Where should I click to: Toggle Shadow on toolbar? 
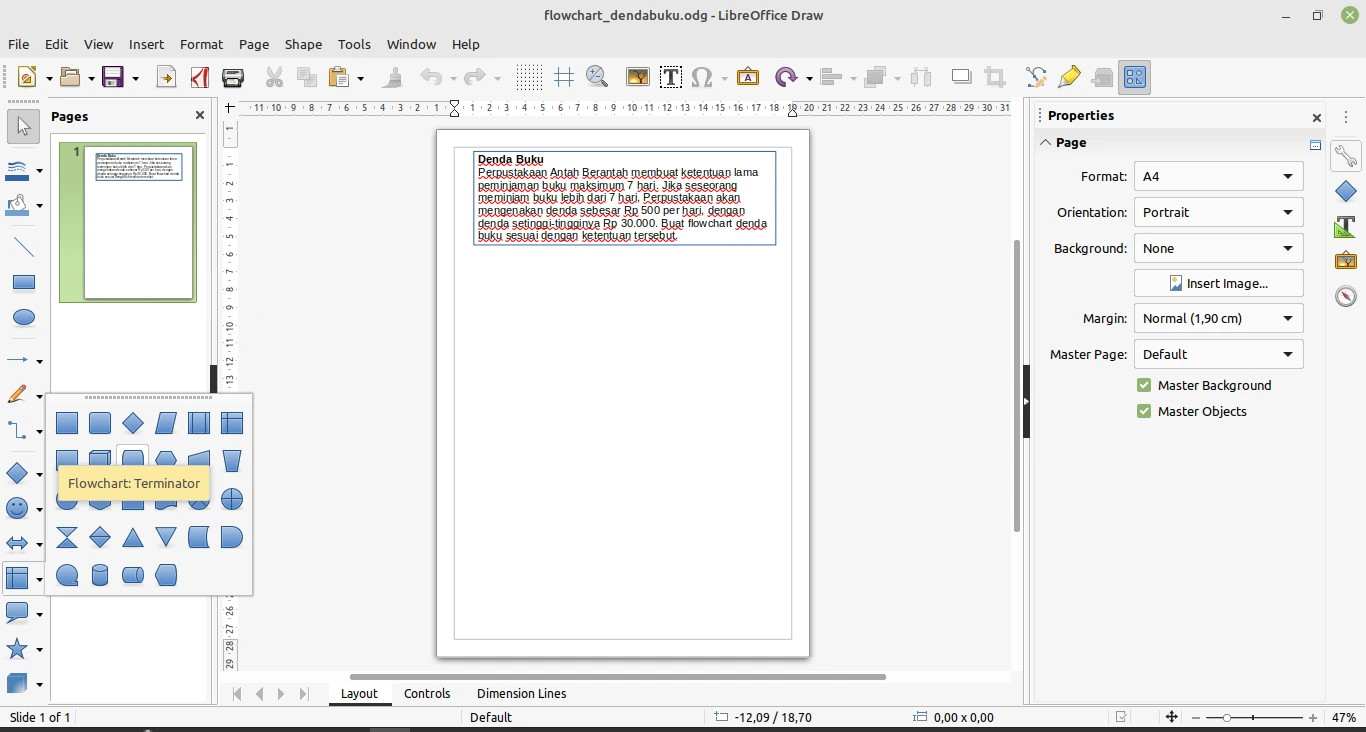[961, 77]
